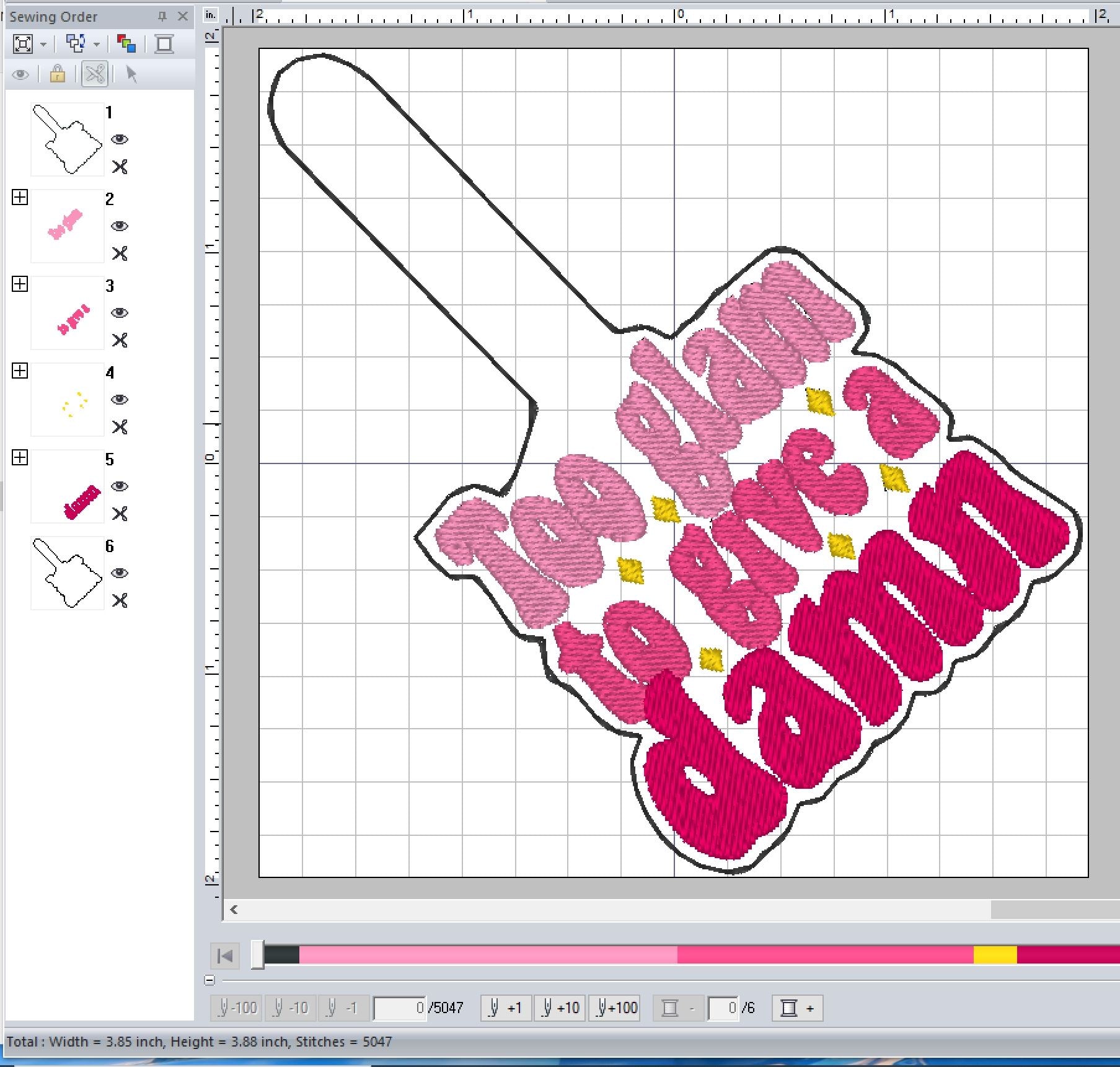This screenshot has height=1067, width=1120.
Task: Click the zoom-to-fit icon in Sewing Order
Action: [23, 44]
